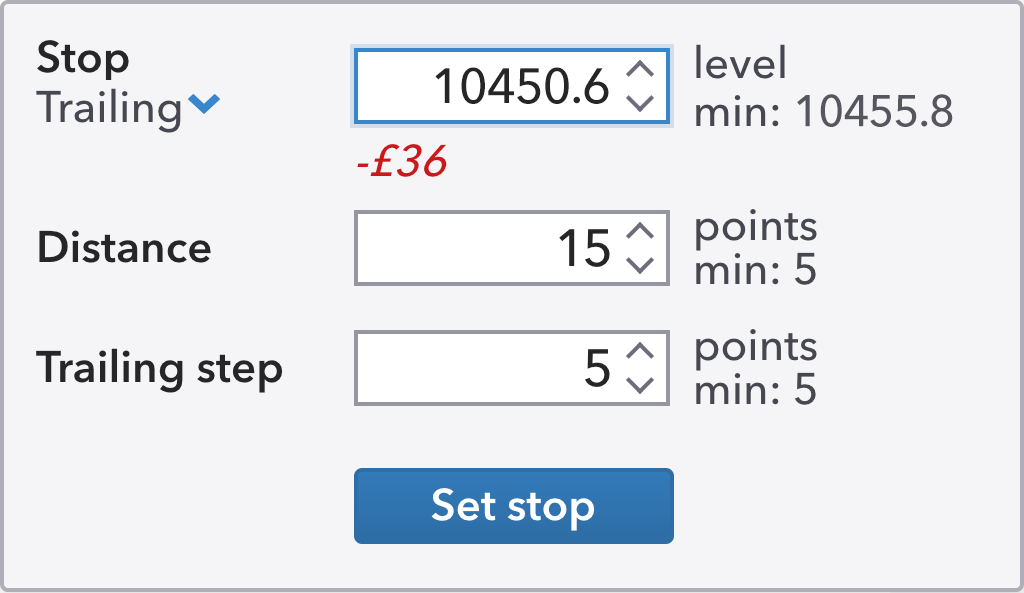Click the points label beside Trailing step
The width and height of the screenshot is (1024, 593).
click(x=754, y=346)
